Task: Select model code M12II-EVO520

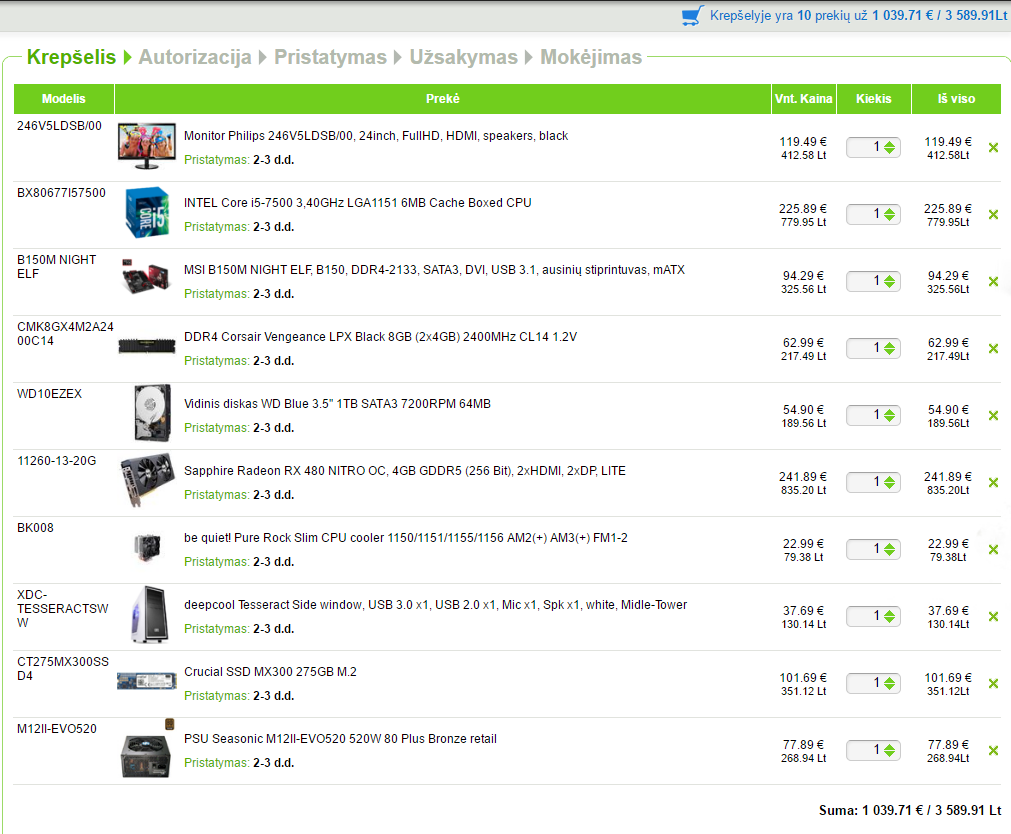Action: coord(57,729)
